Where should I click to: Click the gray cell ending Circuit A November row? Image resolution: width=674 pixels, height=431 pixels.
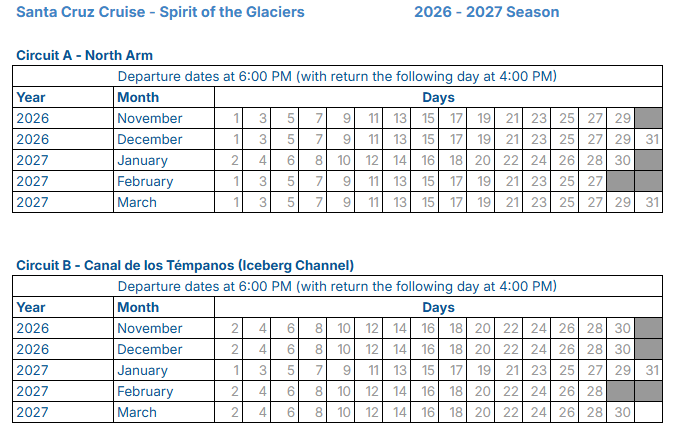[649, 118]
